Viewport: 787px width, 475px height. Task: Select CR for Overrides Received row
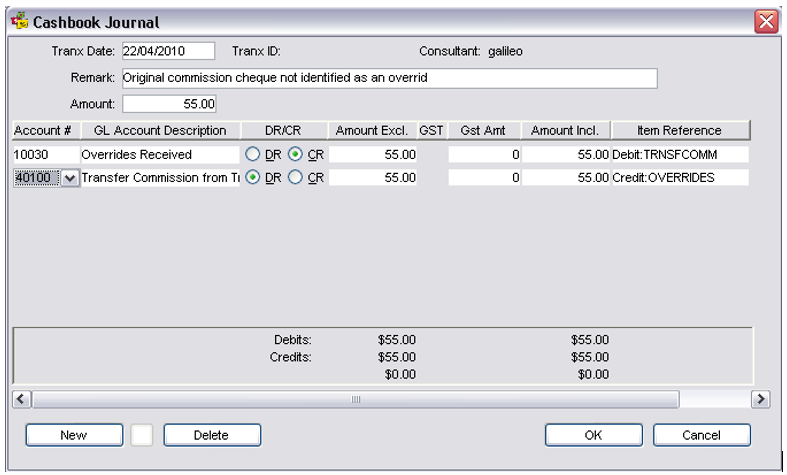[295, 154]
